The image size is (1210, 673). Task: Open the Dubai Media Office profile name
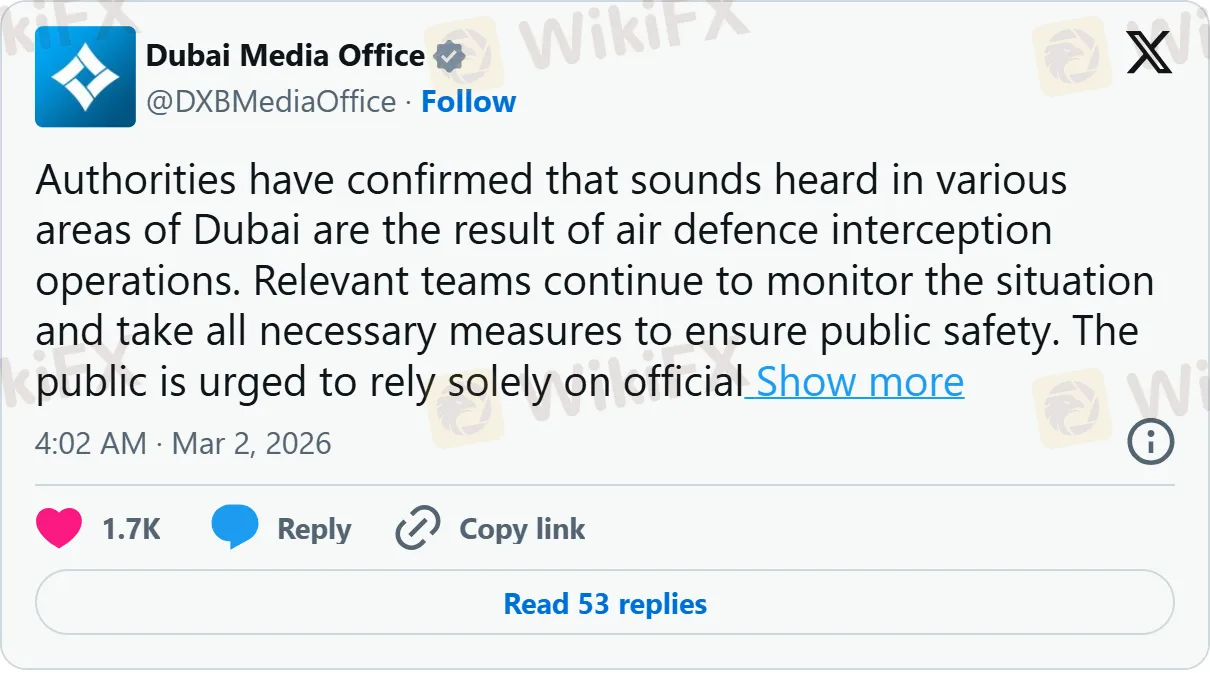[285, 56]
